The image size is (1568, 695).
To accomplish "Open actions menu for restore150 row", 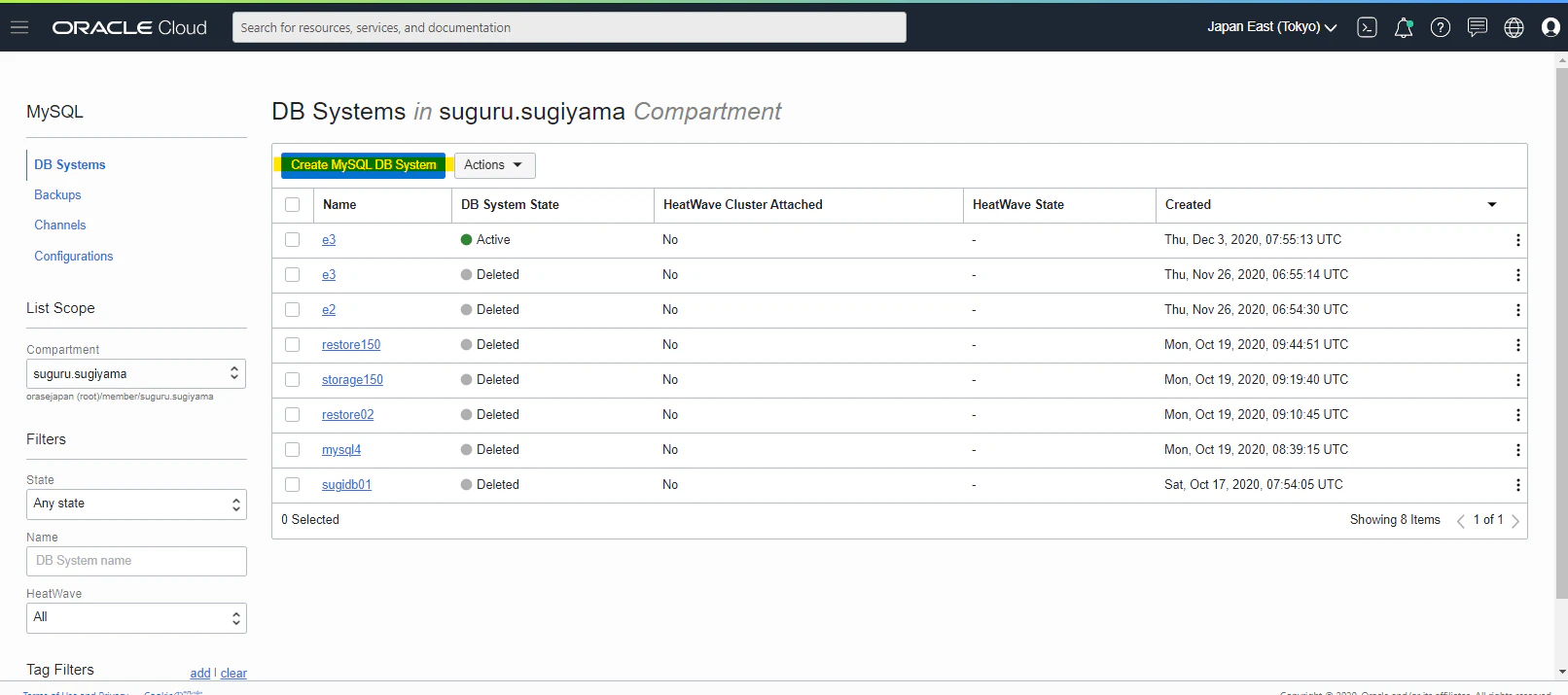I will [x=1517, y=345].
